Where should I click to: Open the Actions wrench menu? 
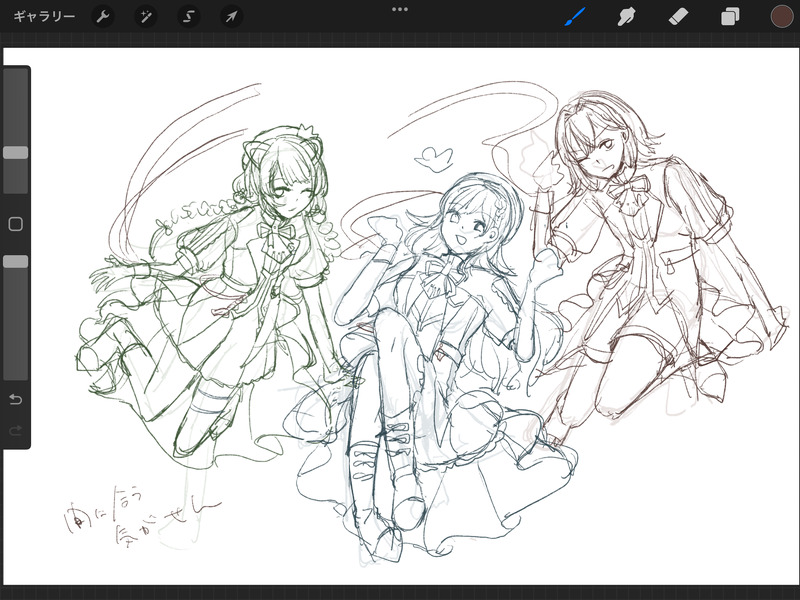pyautogui.click(x=103, y=17)
